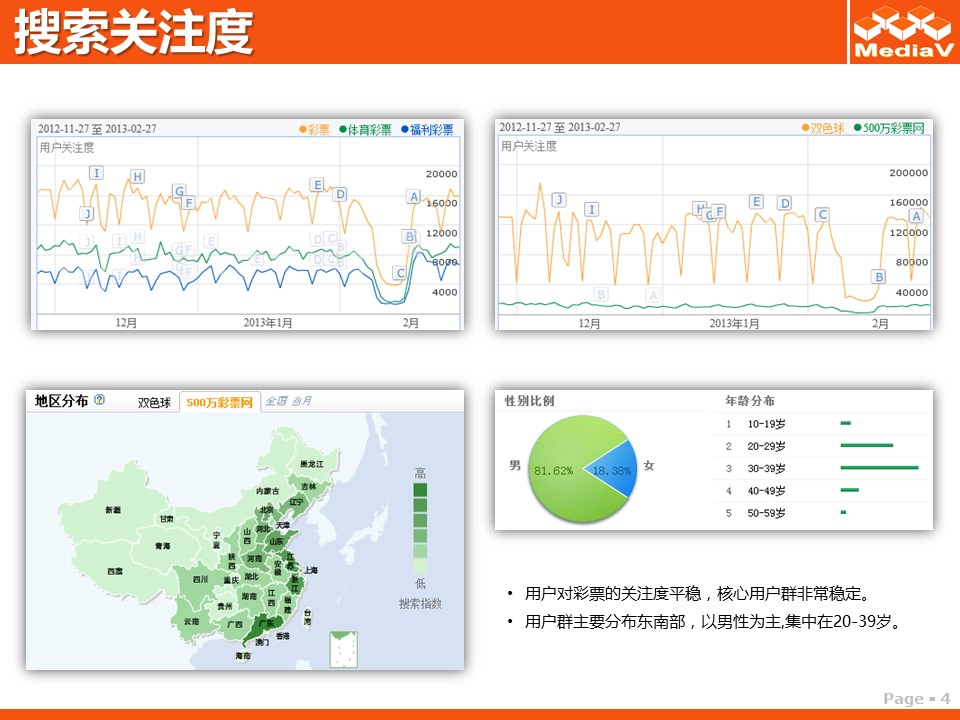Click the 全国 link
Image resolution: width=960 pixels, height=720 pixels.
click(276, 401)
